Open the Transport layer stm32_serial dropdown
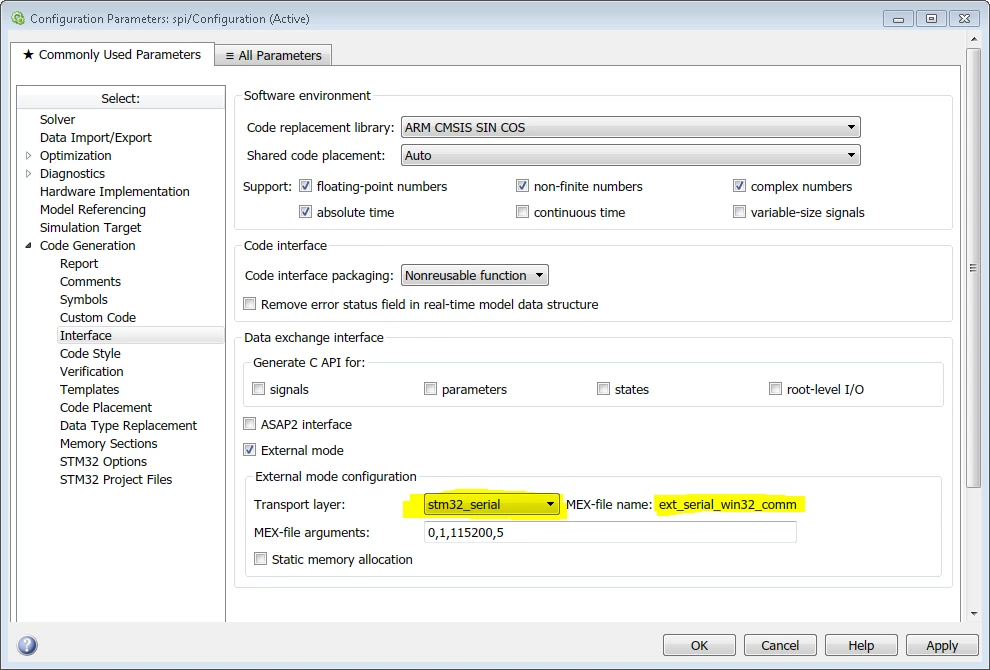The image size is (990, 670). (491, 505)
